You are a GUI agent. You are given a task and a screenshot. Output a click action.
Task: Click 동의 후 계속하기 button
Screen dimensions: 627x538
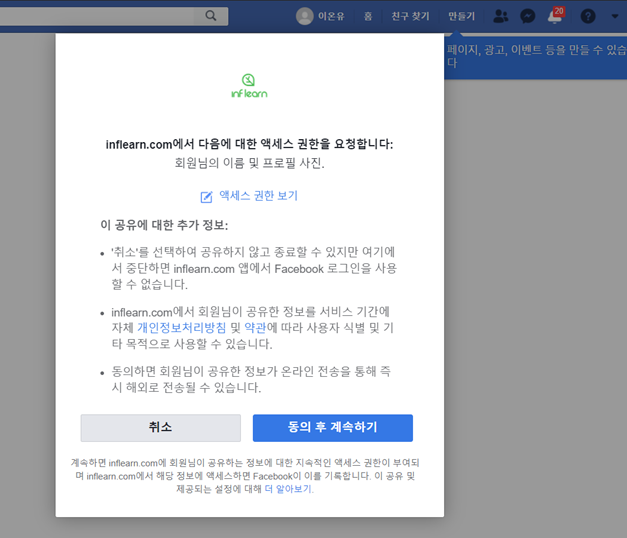pyautogui.click(x=333, y=428)
